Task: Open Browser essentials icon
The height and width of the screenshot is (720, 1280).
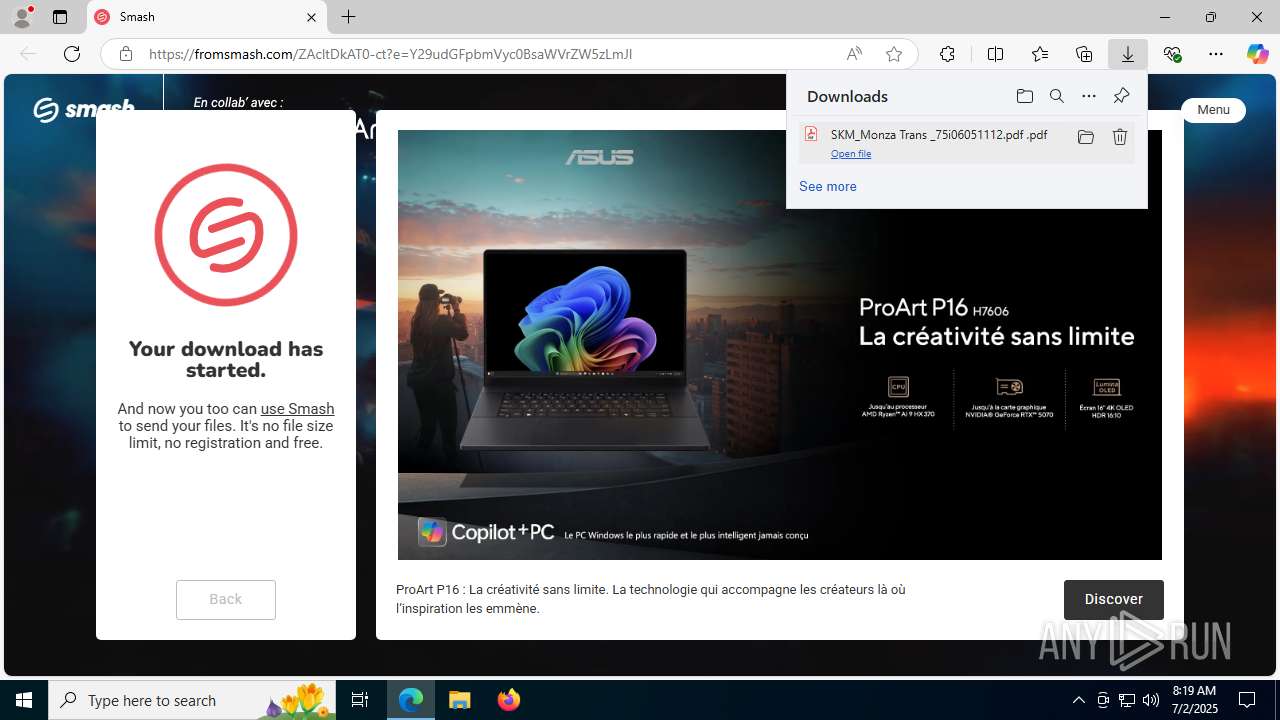Action: tap(1172, 54)
